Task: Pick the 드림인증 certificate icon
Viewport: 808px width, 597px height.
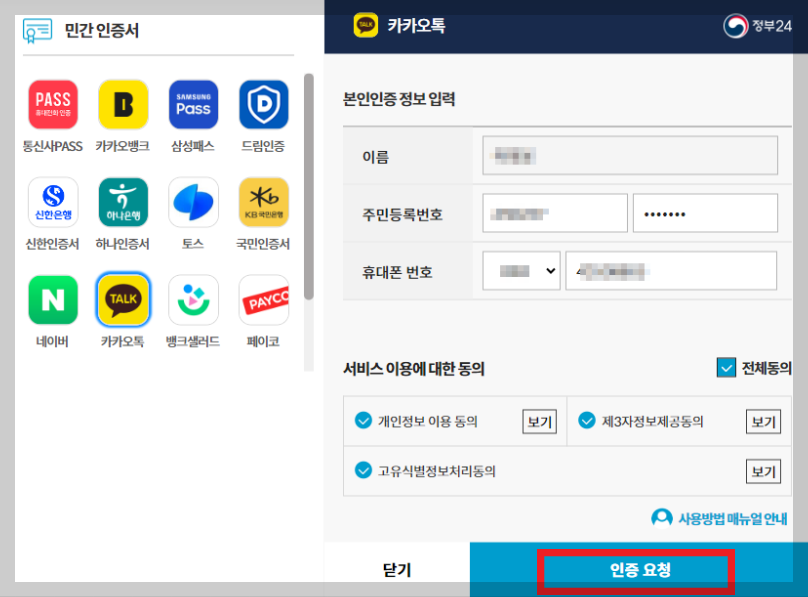Action: pyautogui.click(x=263, y=105)
